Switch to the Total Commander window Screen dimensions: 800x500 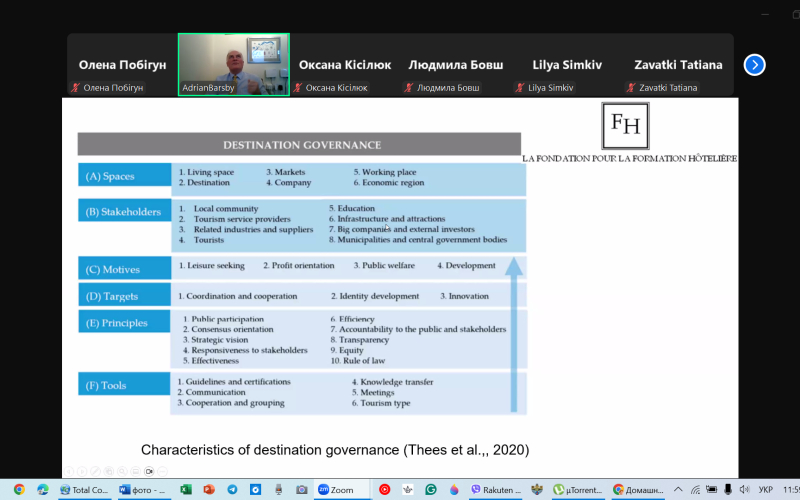[x=84, y=490]
